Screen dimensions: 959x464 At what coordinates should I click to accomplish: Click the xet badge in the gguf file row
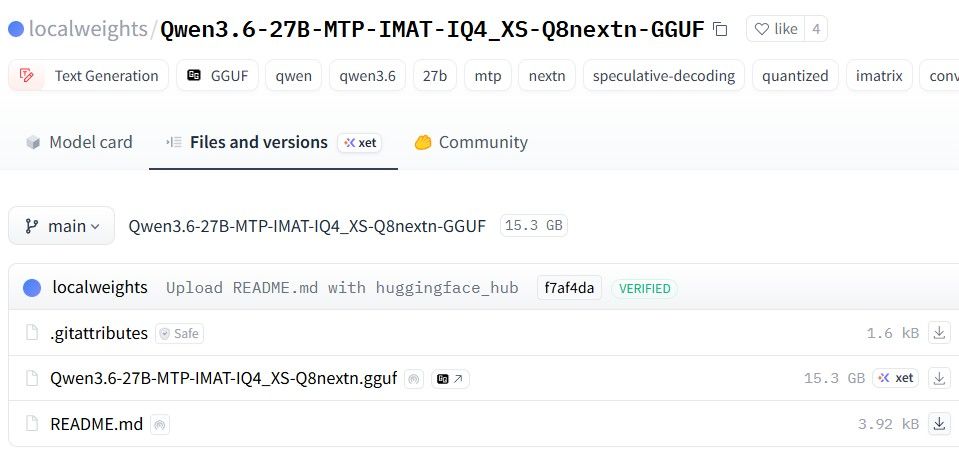tap(895, 378)
